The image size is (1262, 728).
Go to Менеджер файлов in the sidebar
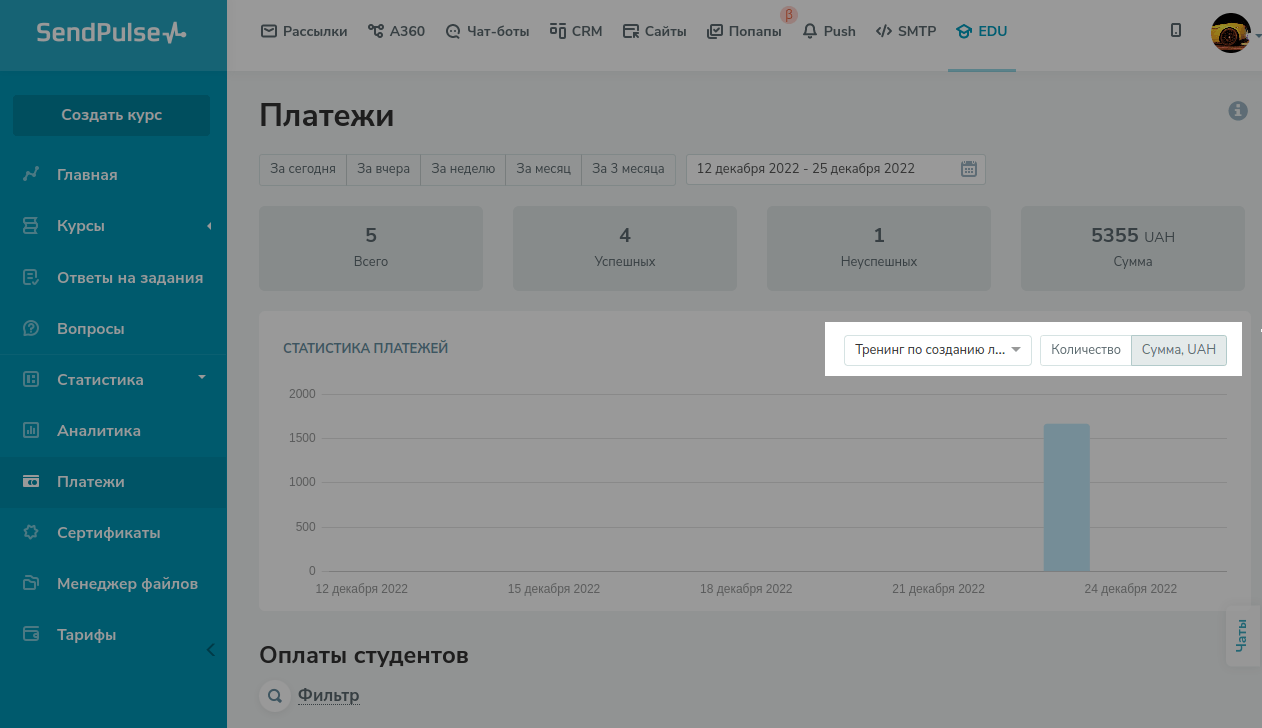coord(127,584)
